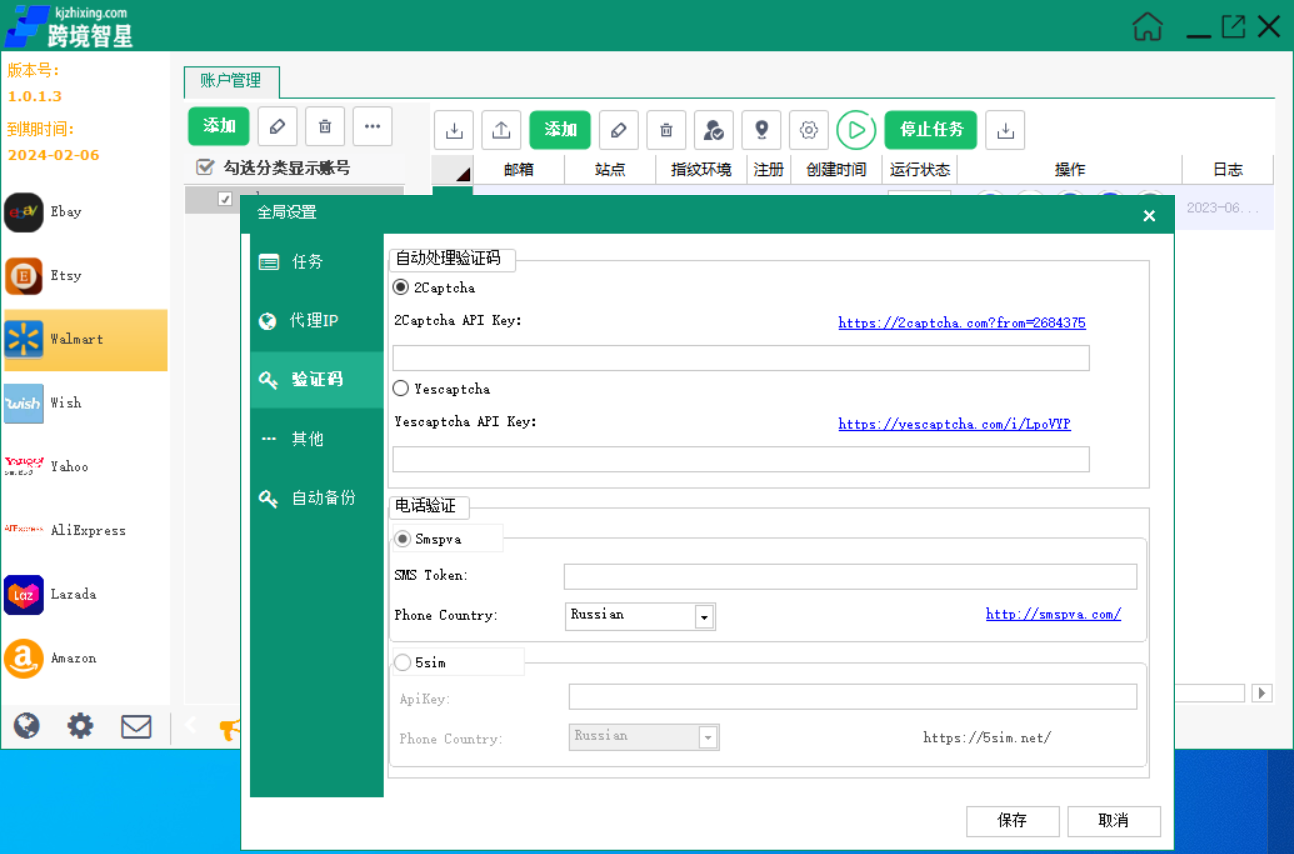
Task: Click 添加 above the 勾选分类显示账号 checkbox
Action: click(219, 126)
